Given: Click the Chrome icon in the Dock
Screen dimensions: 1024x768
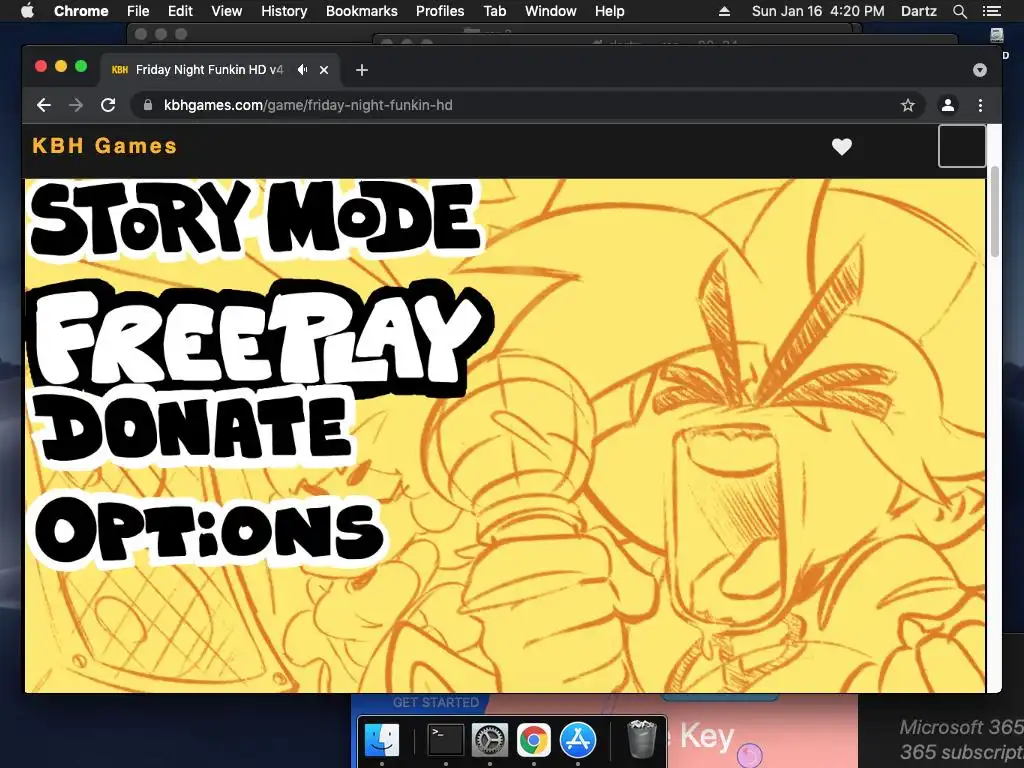Looking at the screenshot, I should pyautogui.click(x=534, y=740).
